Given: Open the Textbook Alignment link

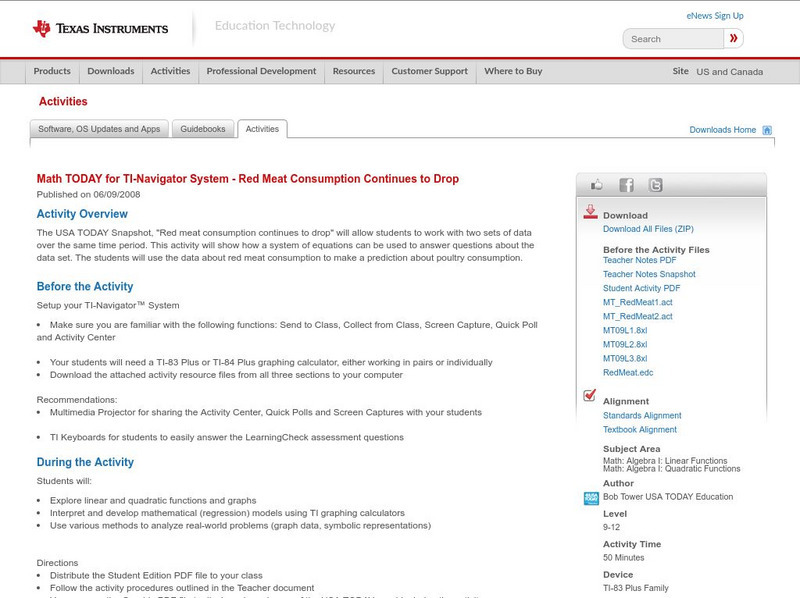Looking at the screenshot, I should pos(640,430).
